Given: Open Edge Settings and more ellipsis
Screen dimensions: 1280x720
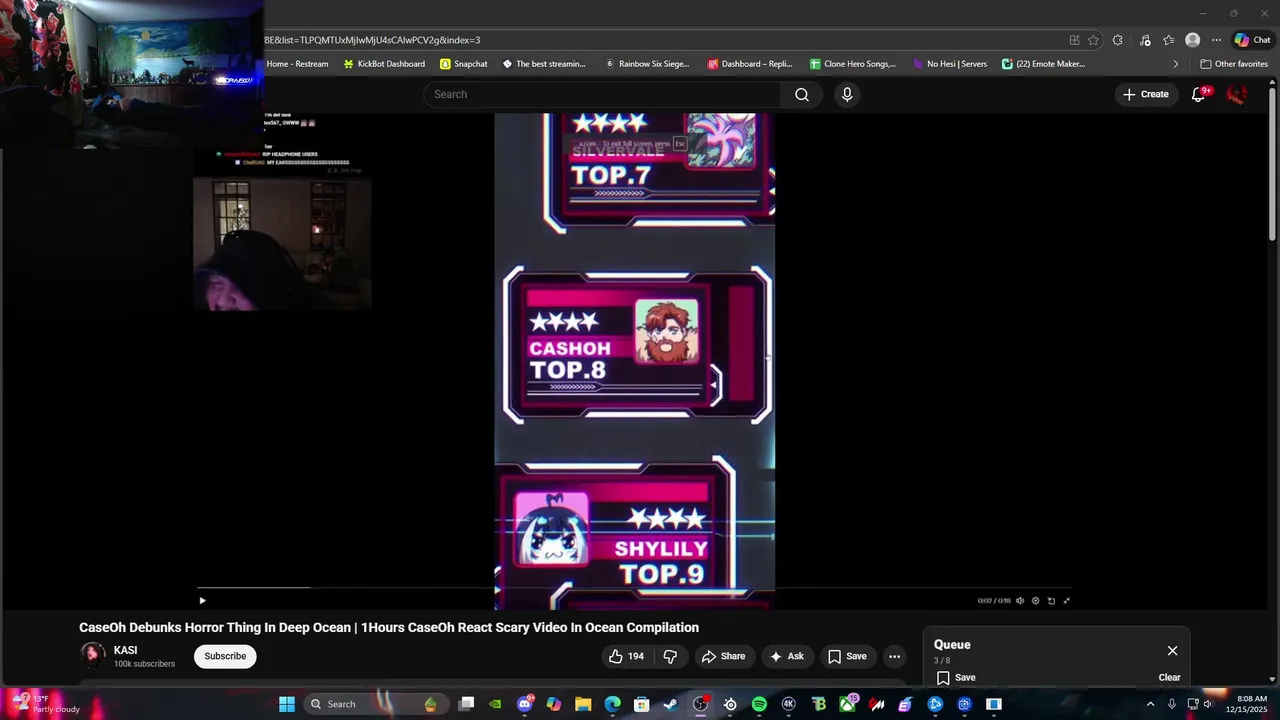Looking at the screenshot, I should coord(1216,40).
